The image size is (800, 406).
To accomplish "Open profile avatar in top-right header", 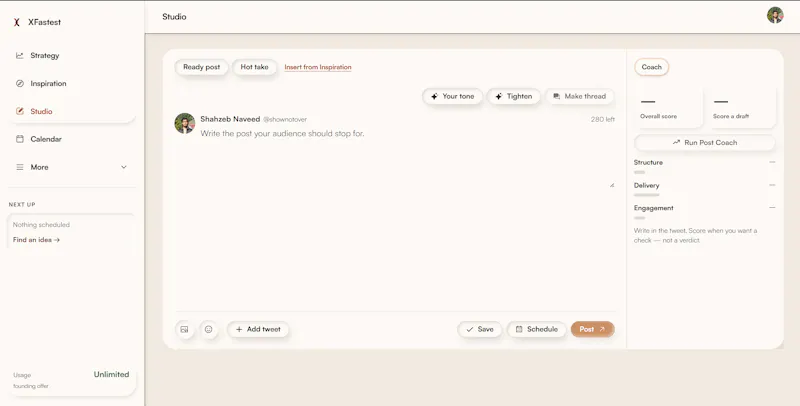I will [775, 15].
